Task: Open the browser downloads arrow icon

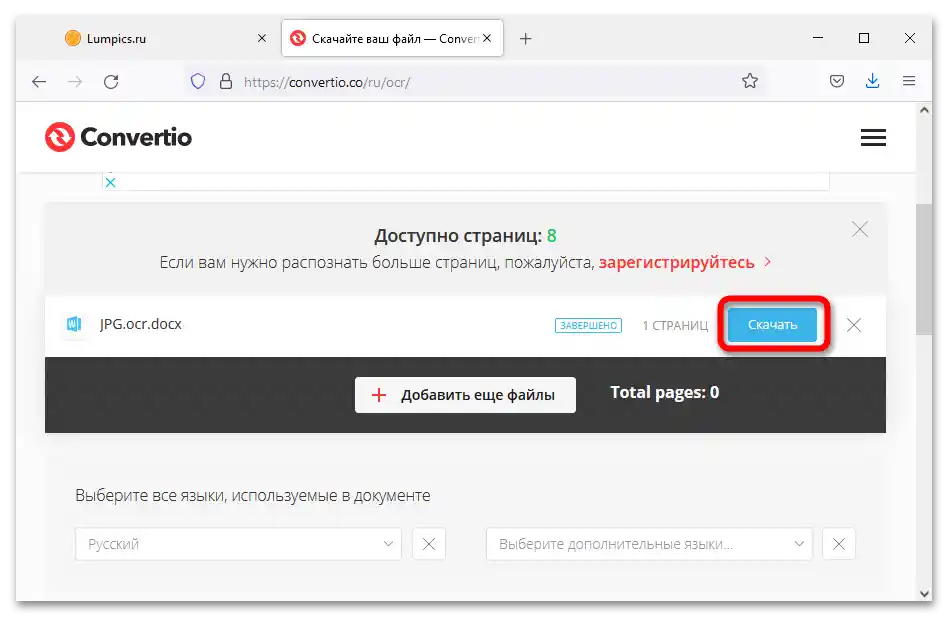Action: click(x=872, y=81)
